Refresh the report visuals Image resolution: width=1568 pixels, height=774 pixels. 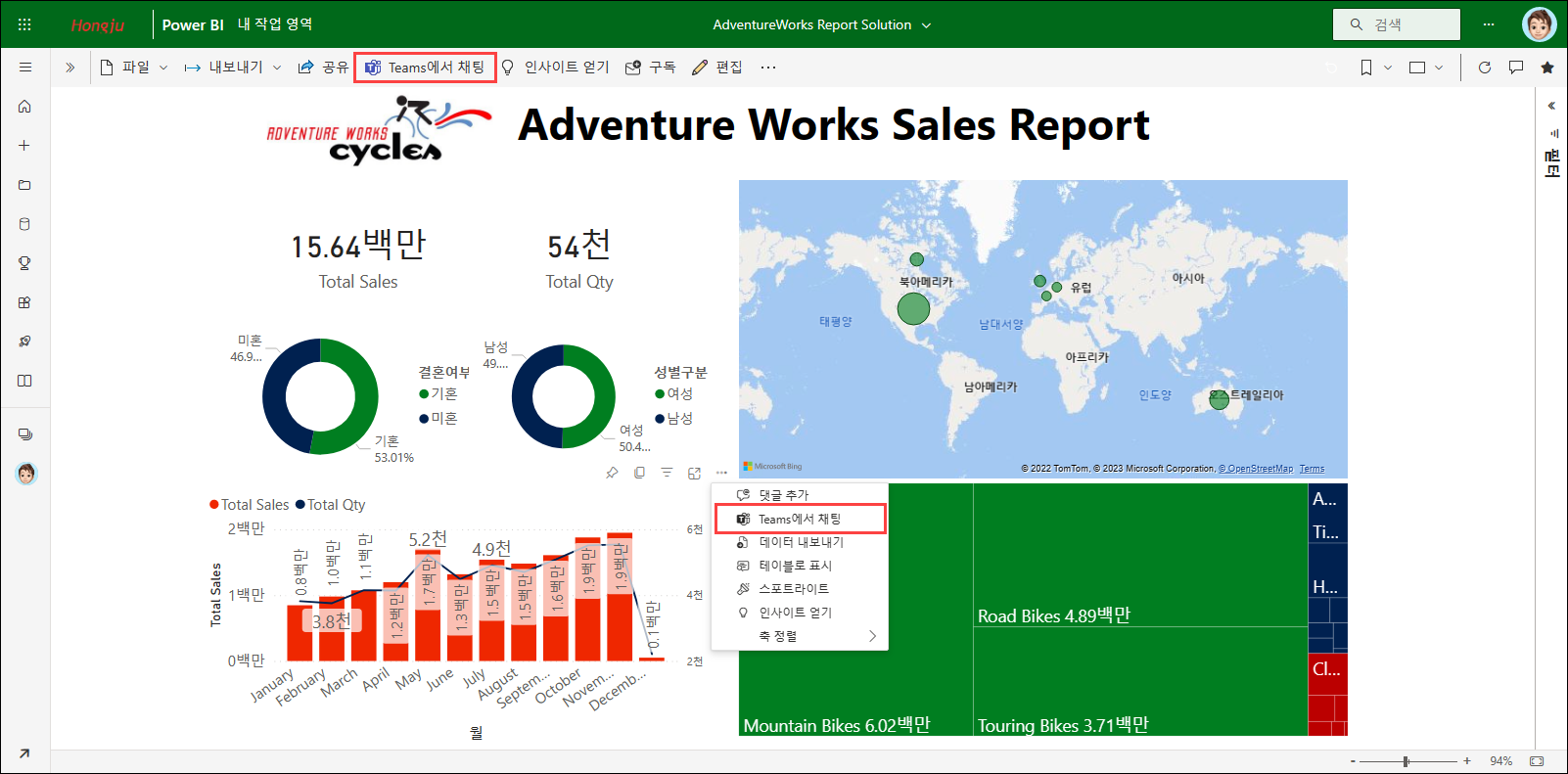click(x=1485, y=68)
